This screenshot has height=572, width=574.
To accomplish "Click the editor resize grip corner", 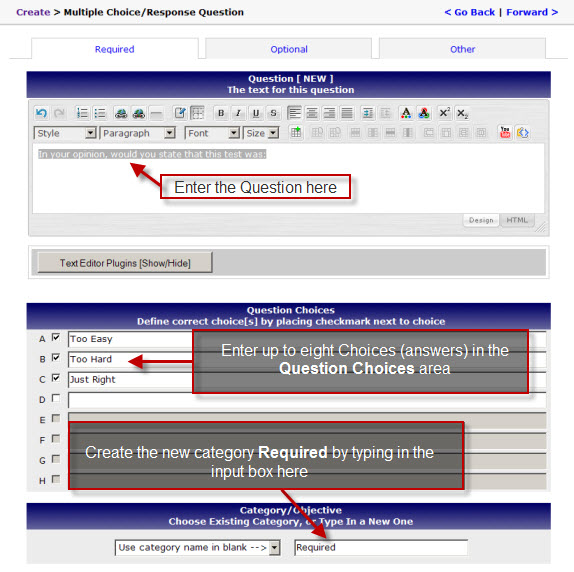I will pos(540,228).
